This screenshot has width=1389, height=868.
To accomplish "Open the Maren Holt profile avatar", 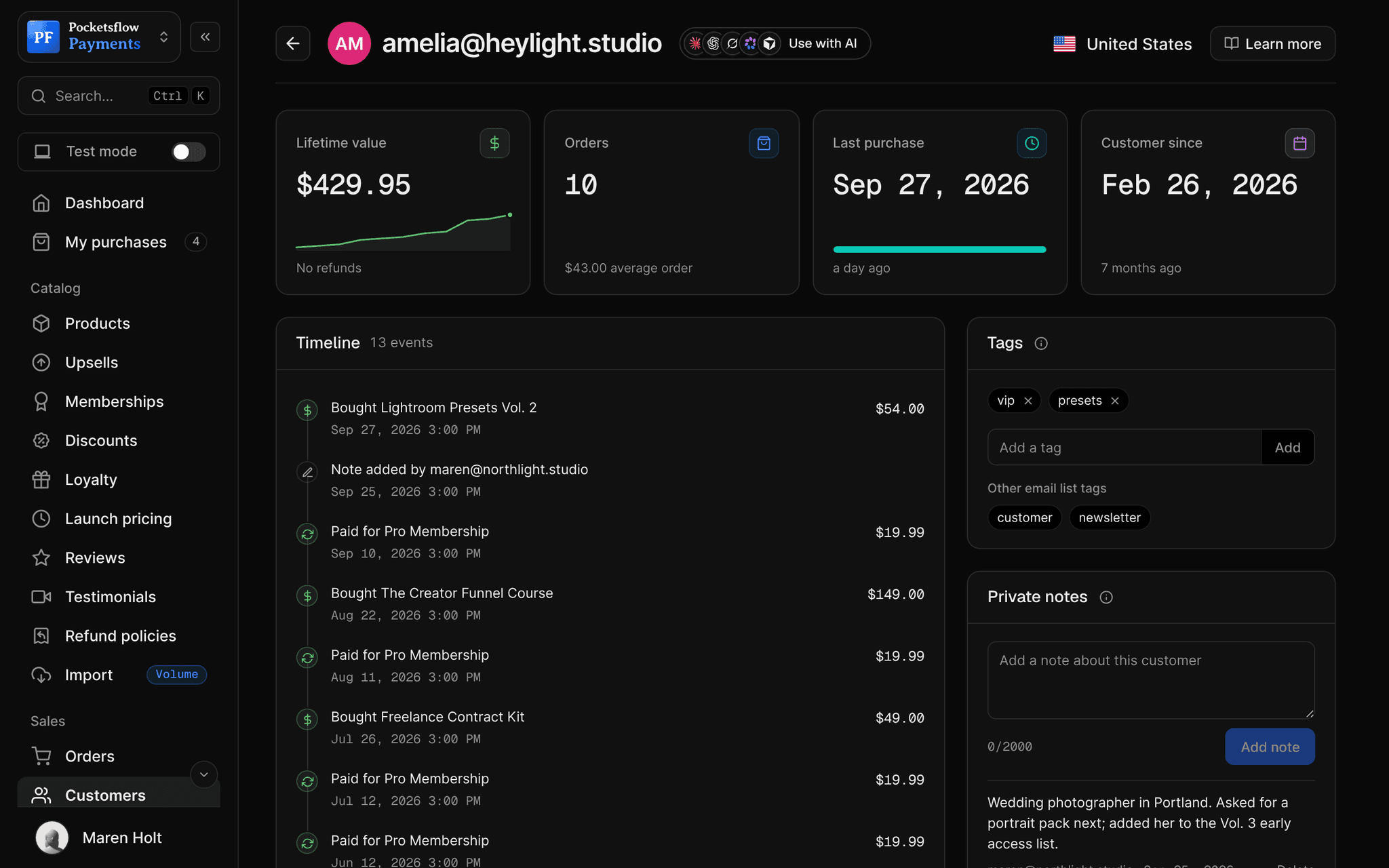I will click(x=52, y=837).
